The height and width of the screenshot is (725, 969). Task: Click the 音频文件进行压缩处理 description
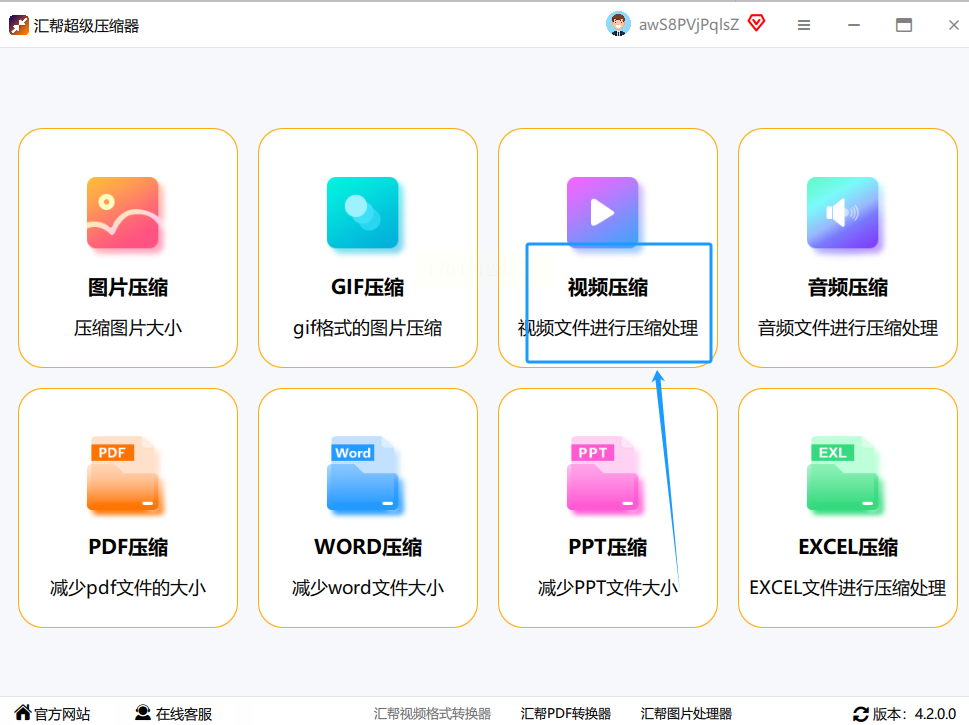pyautogui.click(x=848, y=328)
